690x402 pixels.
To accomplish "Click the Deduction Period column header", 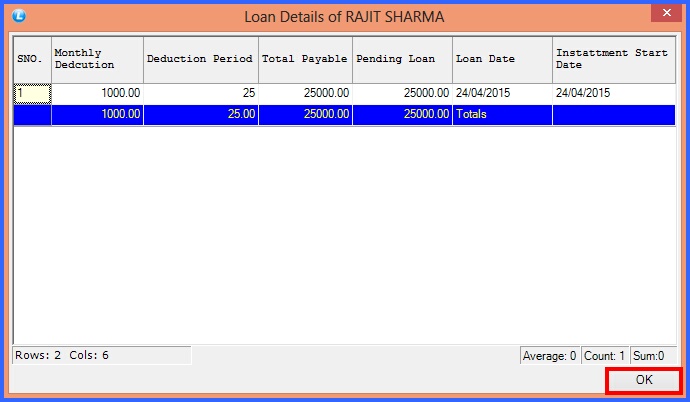I will point(201,60).
